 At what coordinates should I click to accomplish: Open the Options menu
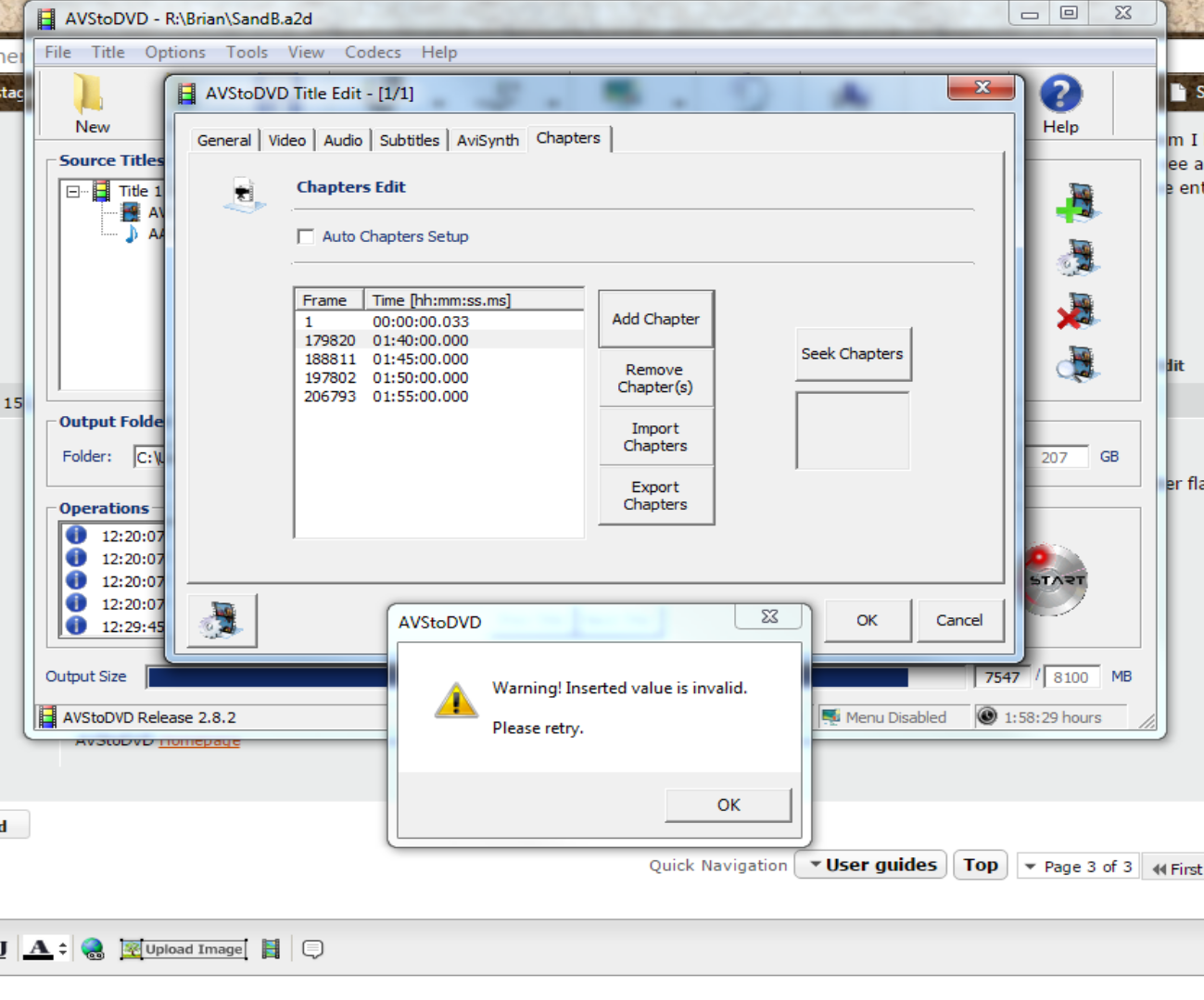[175, 53]
